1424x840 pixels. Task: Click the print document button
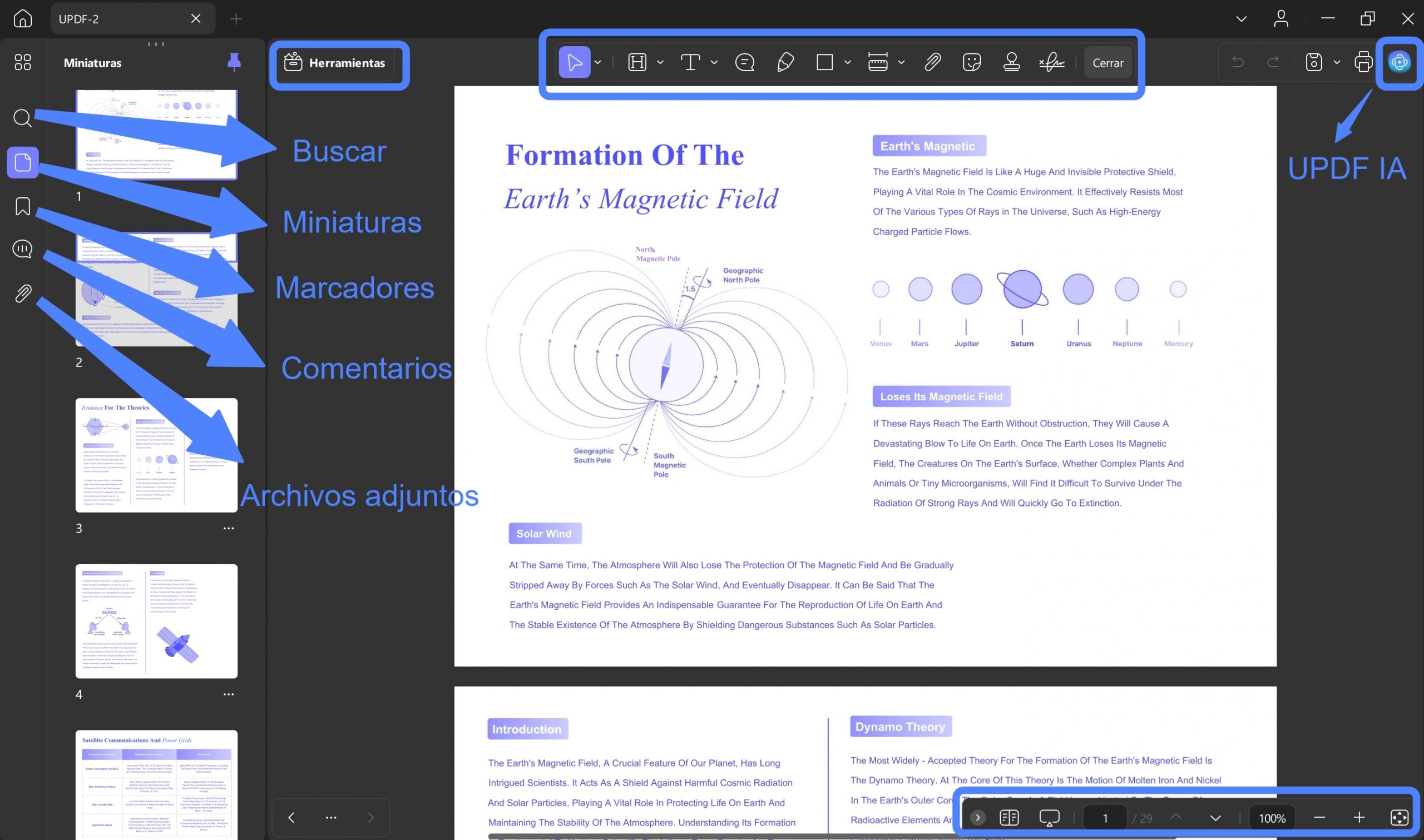tap(1363, 62)
